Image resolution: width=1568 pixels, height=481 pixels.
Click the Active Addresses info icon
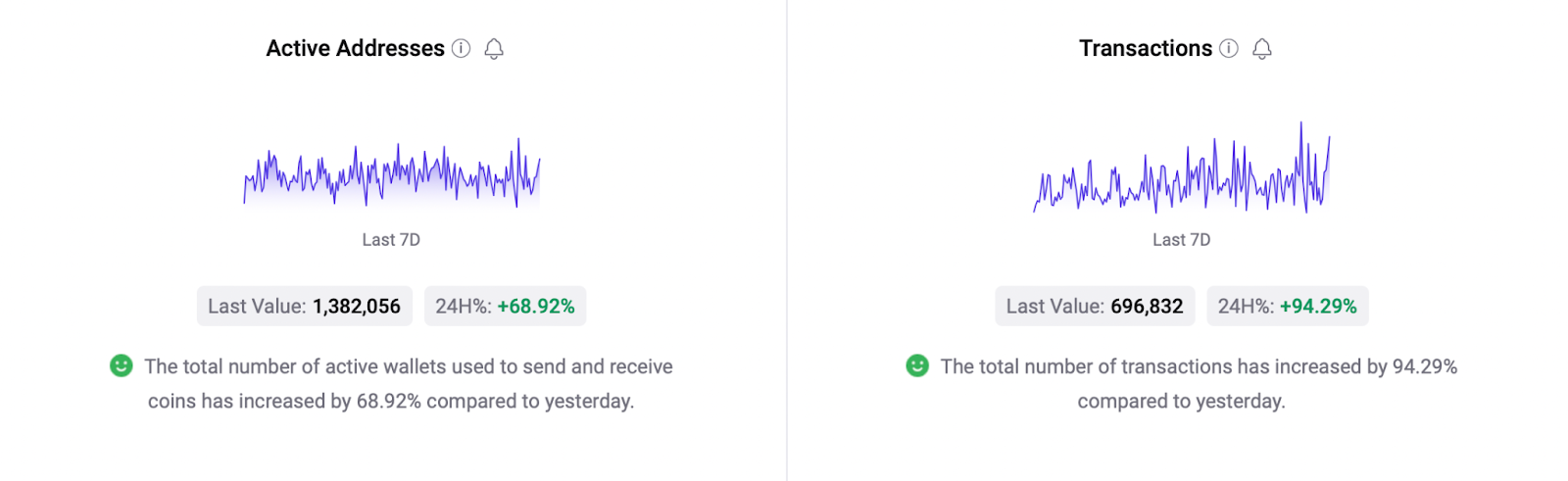[461, 48]
